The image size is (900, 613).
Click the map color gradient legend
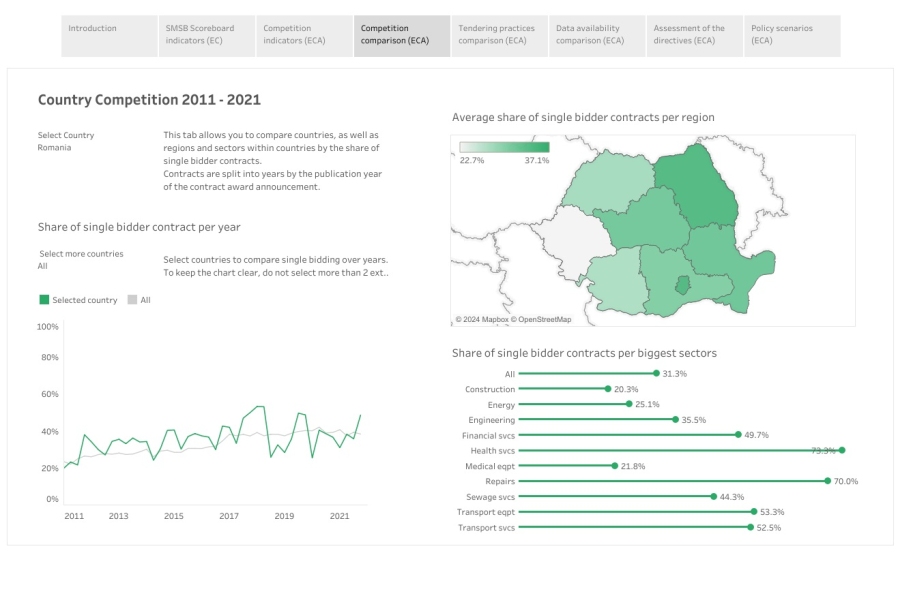(x=504, y=148)
